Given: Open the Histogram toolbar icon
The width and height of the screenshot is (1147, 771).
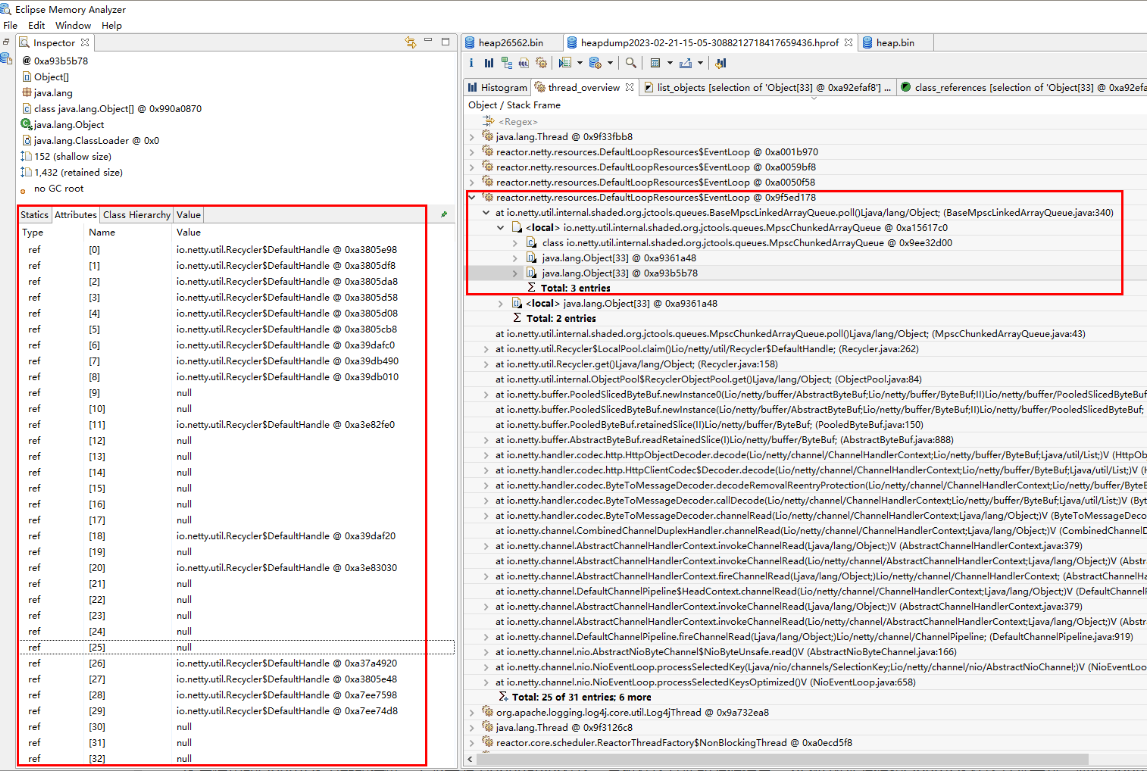Looking at the screenshot, I should [489, 63].
